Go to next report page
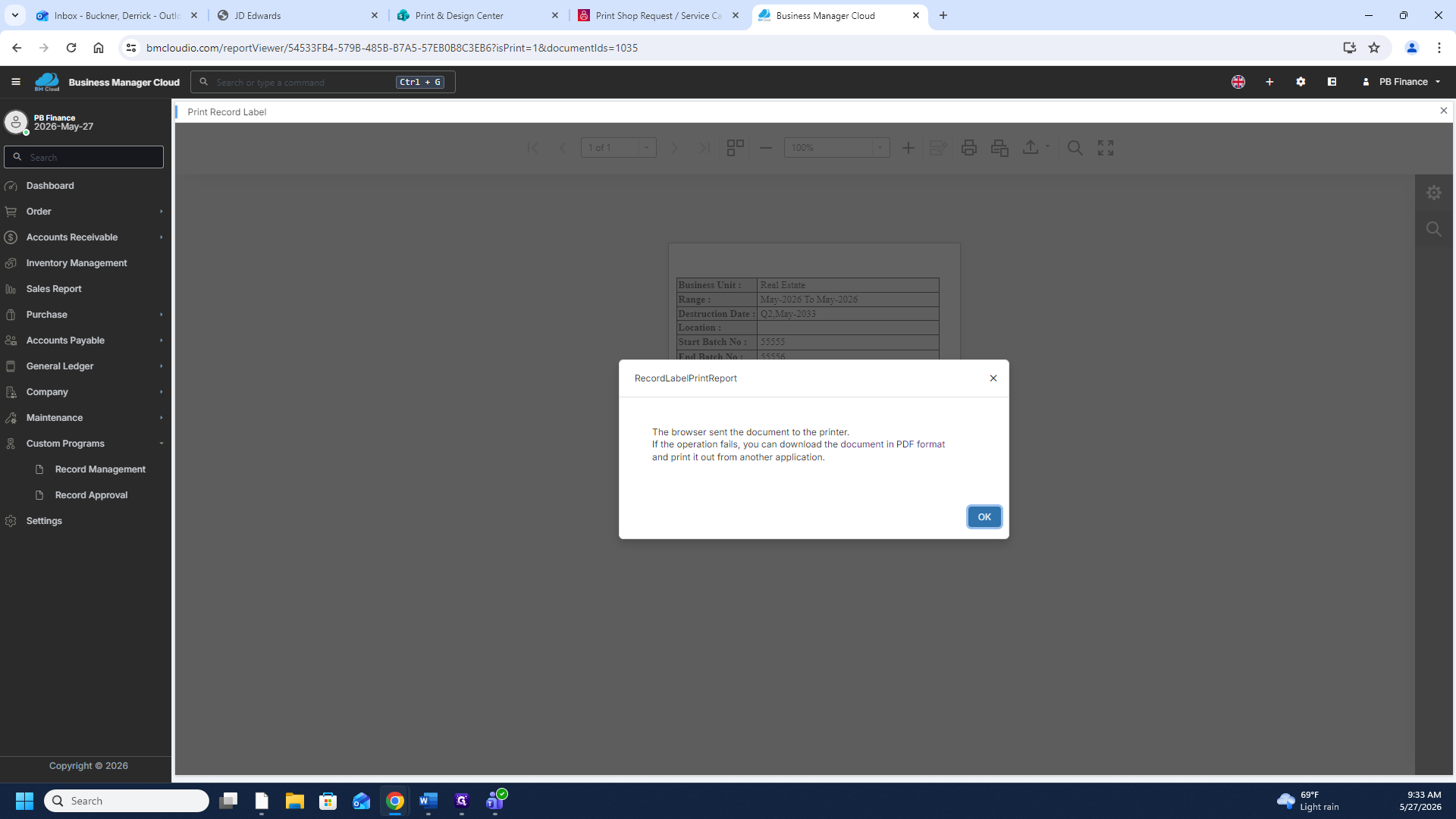 [x=674, y=148]
